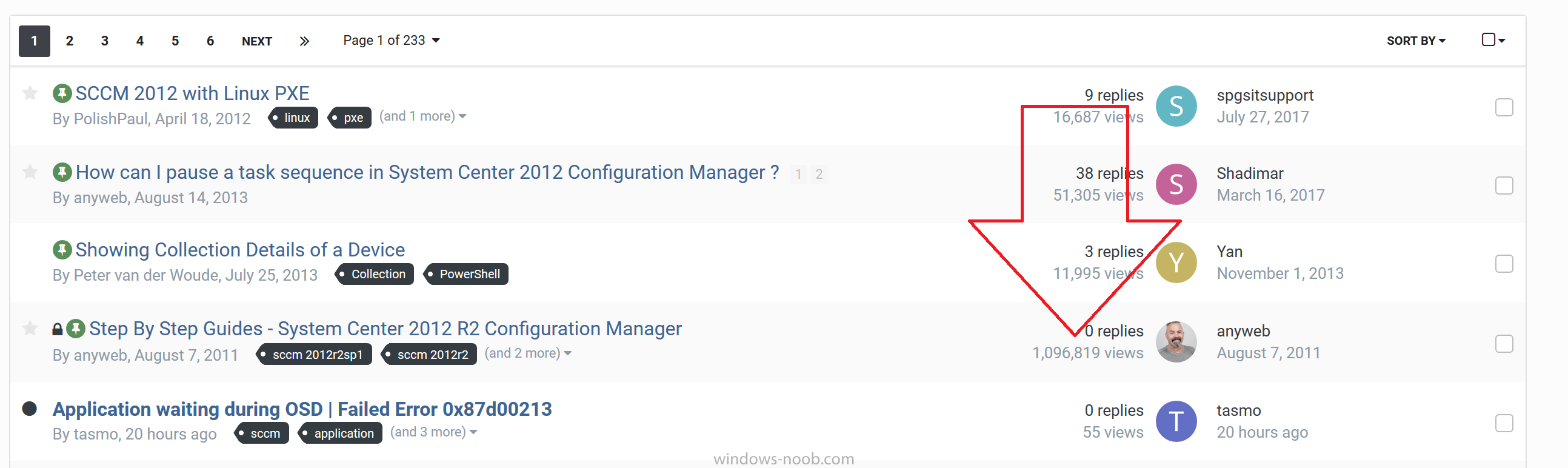Go to page 4 of topics
1568x468 pixels.
coord(140,41)
